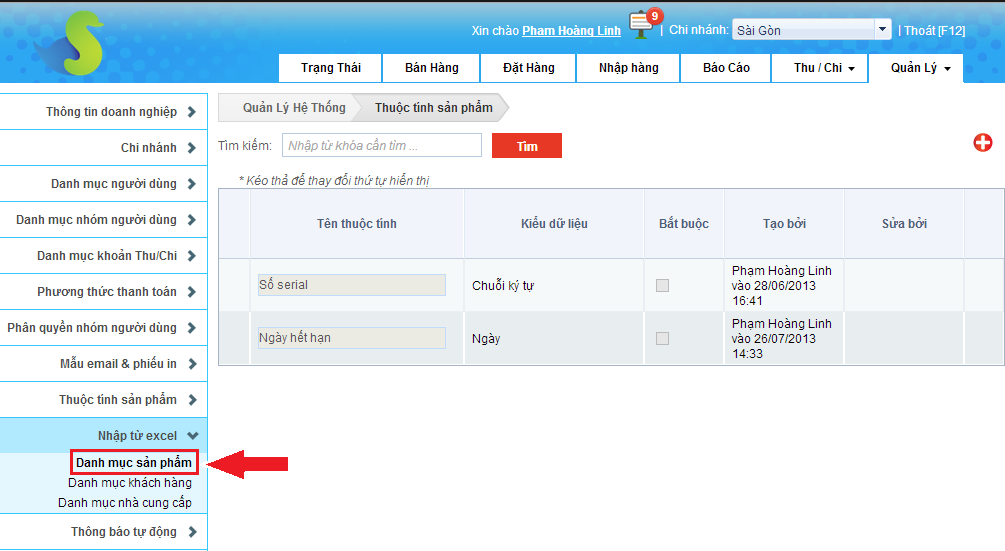Click the red plus add attribute icon
Screen dimensions: 1005x551
pyautogui.click(x=983, y=143)
